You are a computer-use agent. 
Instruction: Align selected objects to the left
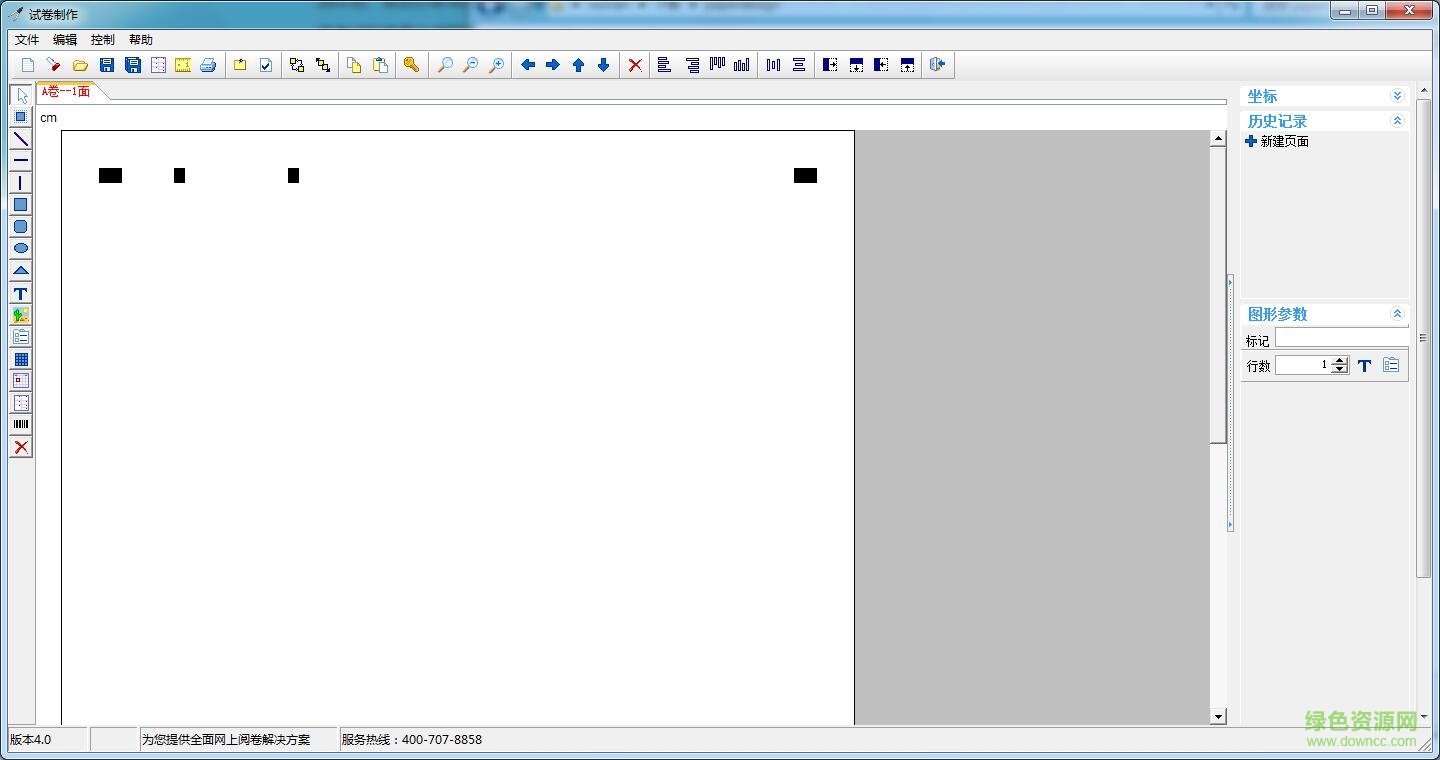click(664, 65)
